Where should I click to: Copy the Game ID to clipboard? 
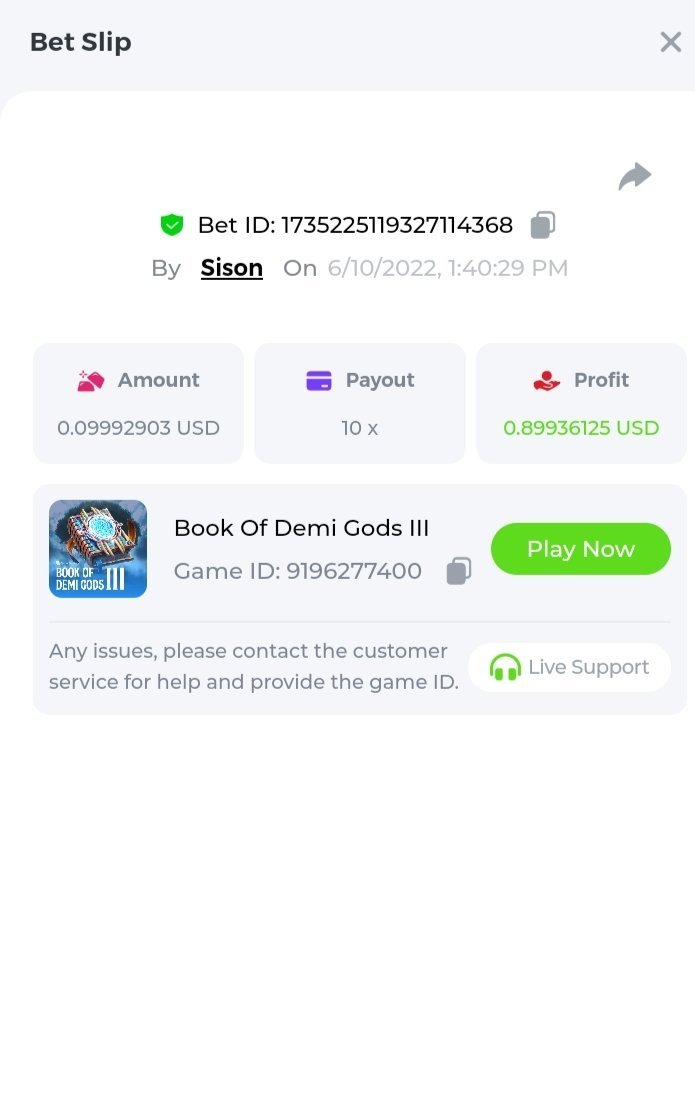tap(458, 571)
